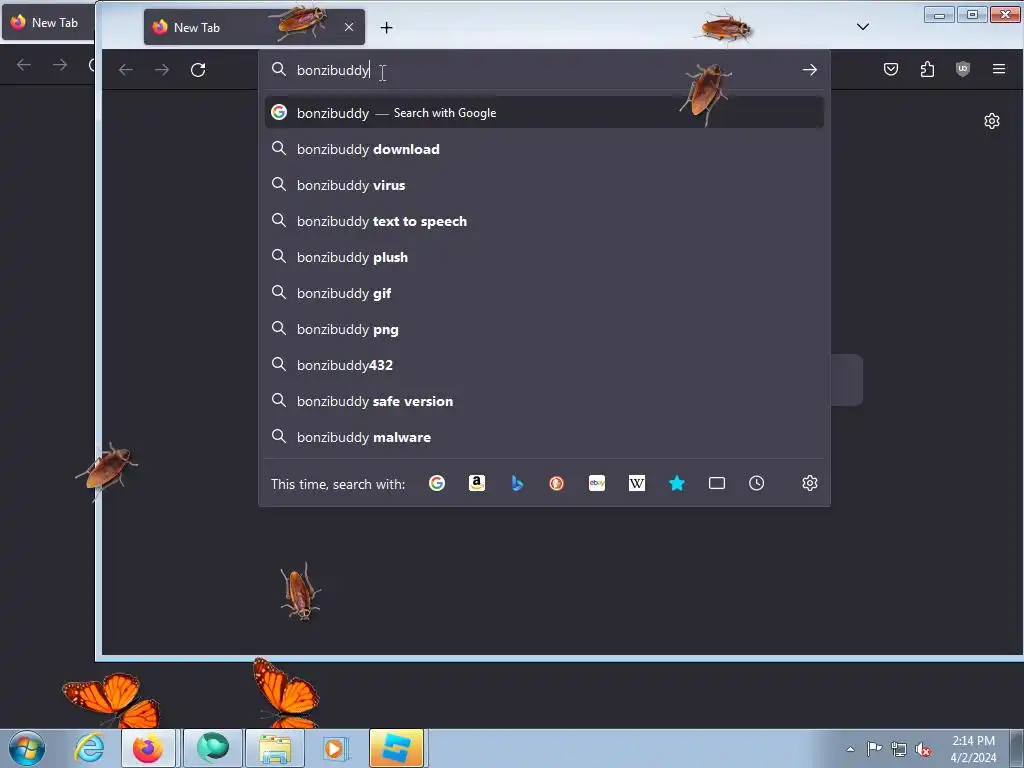Open Windows Explorer folder in taskbar

tap(275, 748)
